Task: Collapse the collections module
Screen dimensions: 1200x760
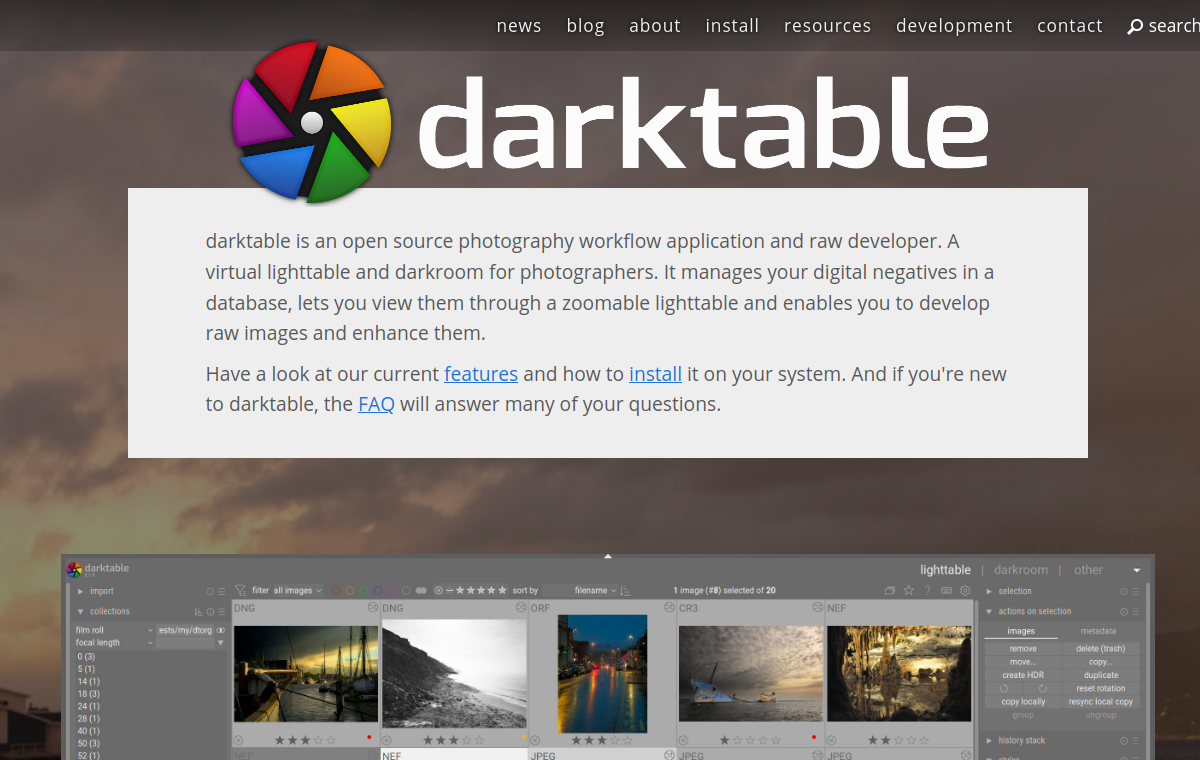Action: click(81, 612)
